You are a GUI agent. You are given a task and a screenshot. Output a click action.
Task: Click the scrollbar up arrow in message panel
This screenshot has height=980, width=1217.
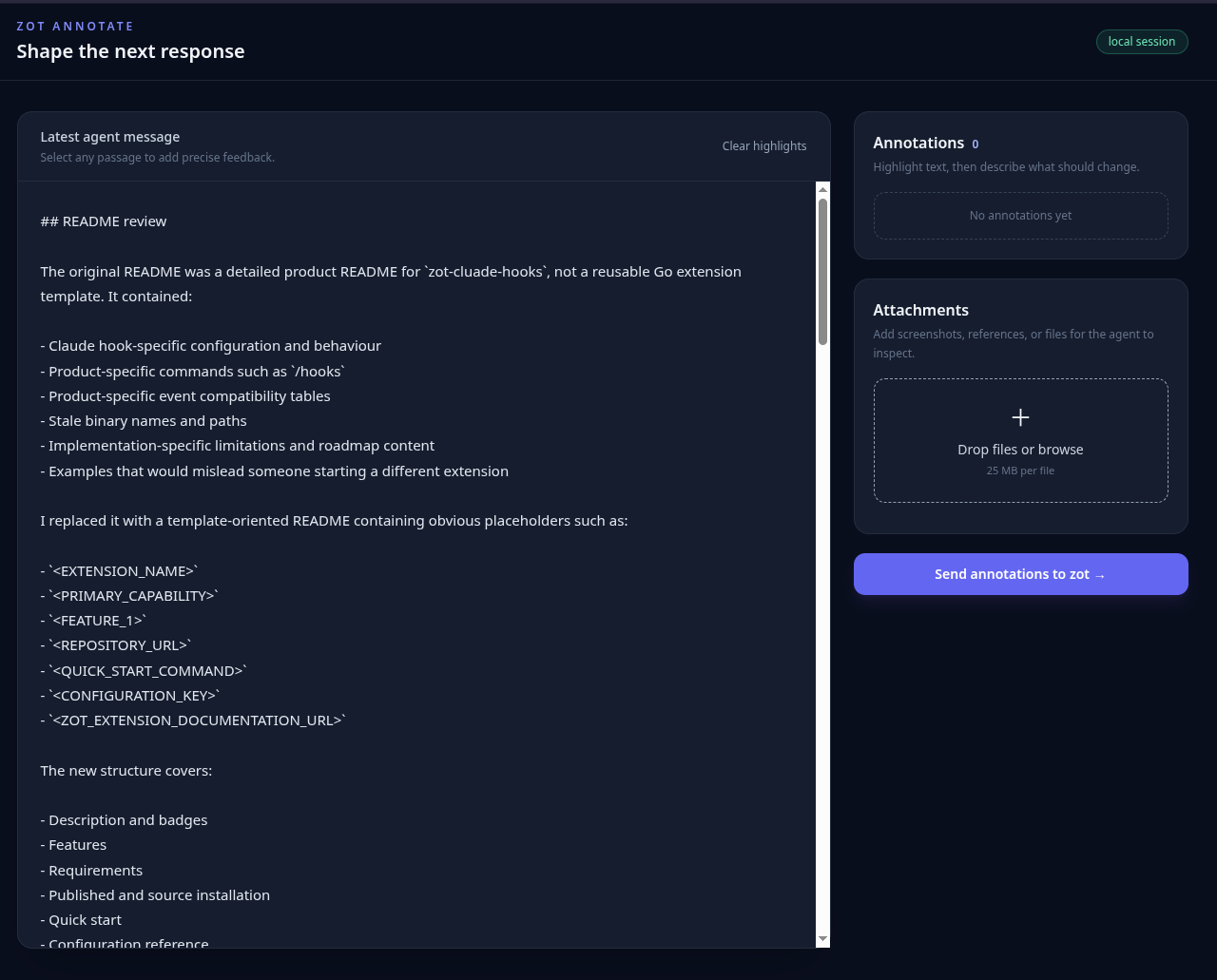pos(822,189)
